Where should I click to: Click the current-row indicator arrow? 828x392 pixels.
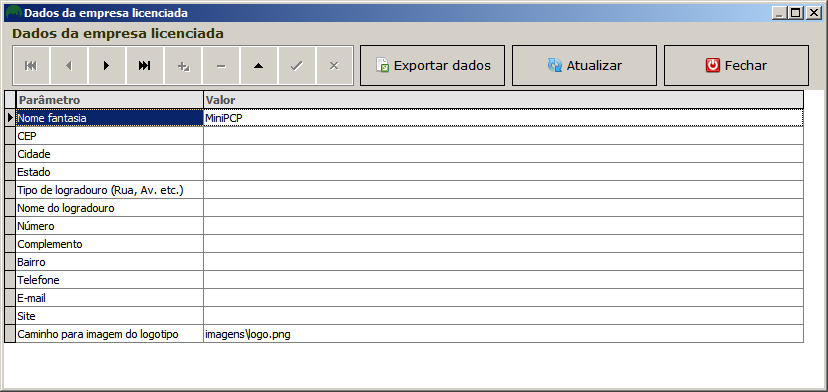pos(10,118)
